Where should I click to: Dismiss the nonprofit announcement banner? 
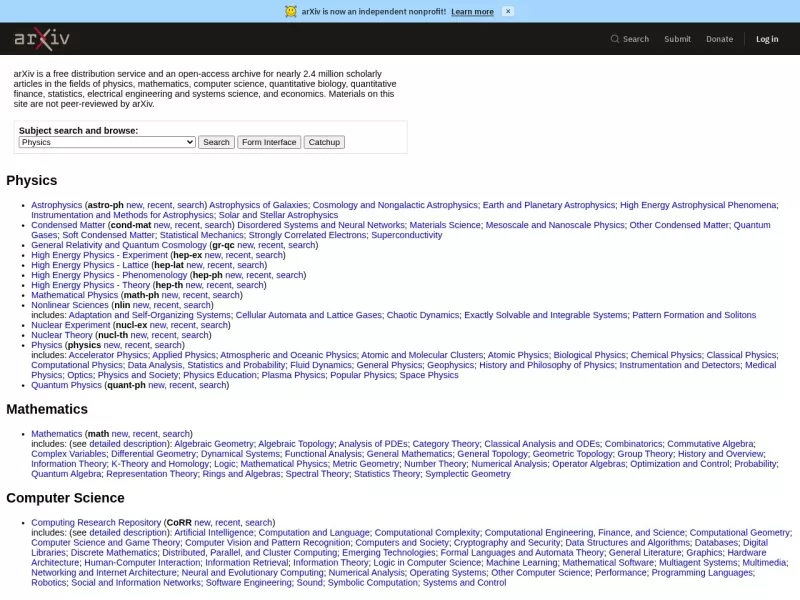[508, 11]
